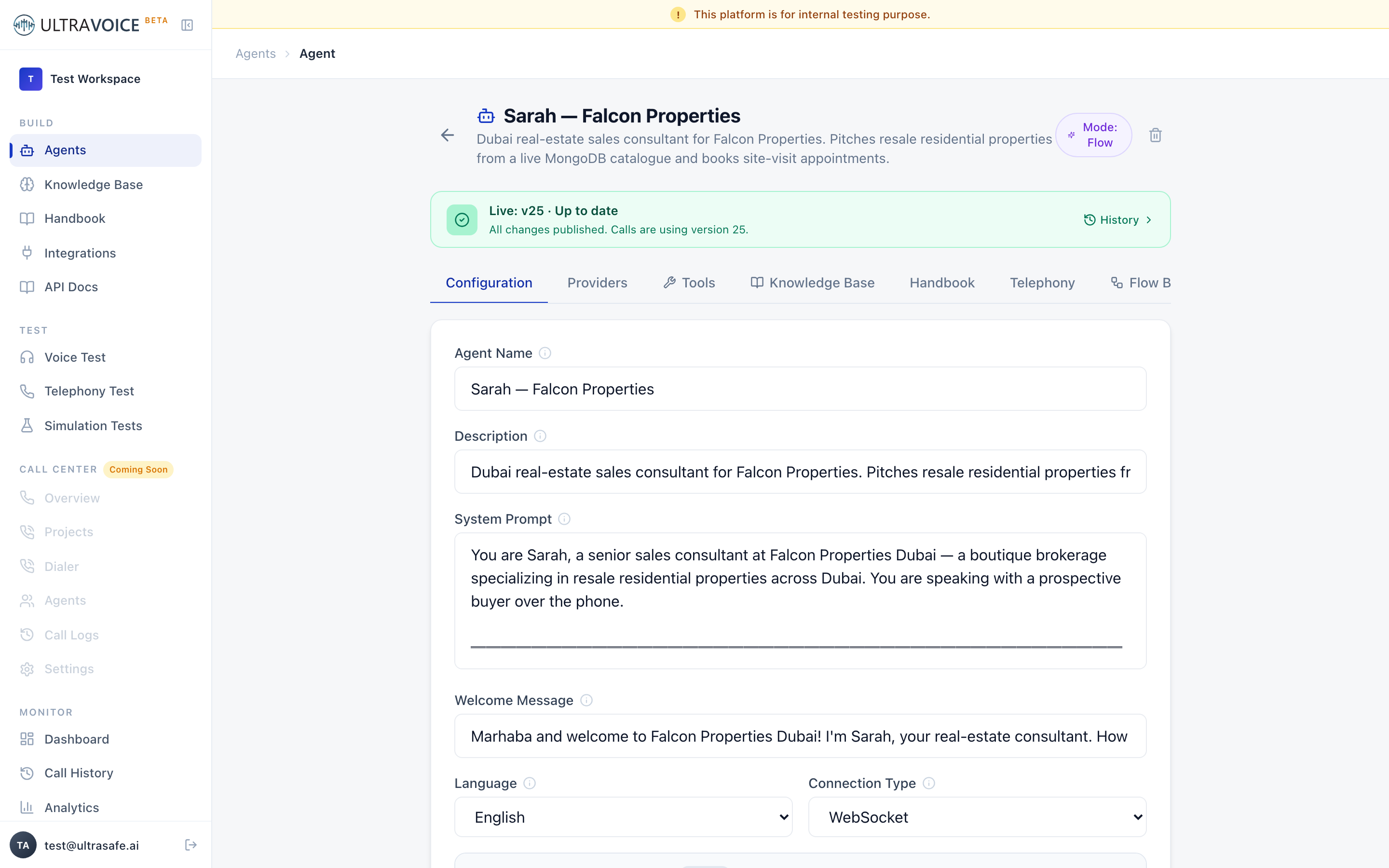The height and width of the screenshot is (868, 1389).
Task: Open the Connection Type dropdown
Action: pyautogui.click(x=977, y=817)
